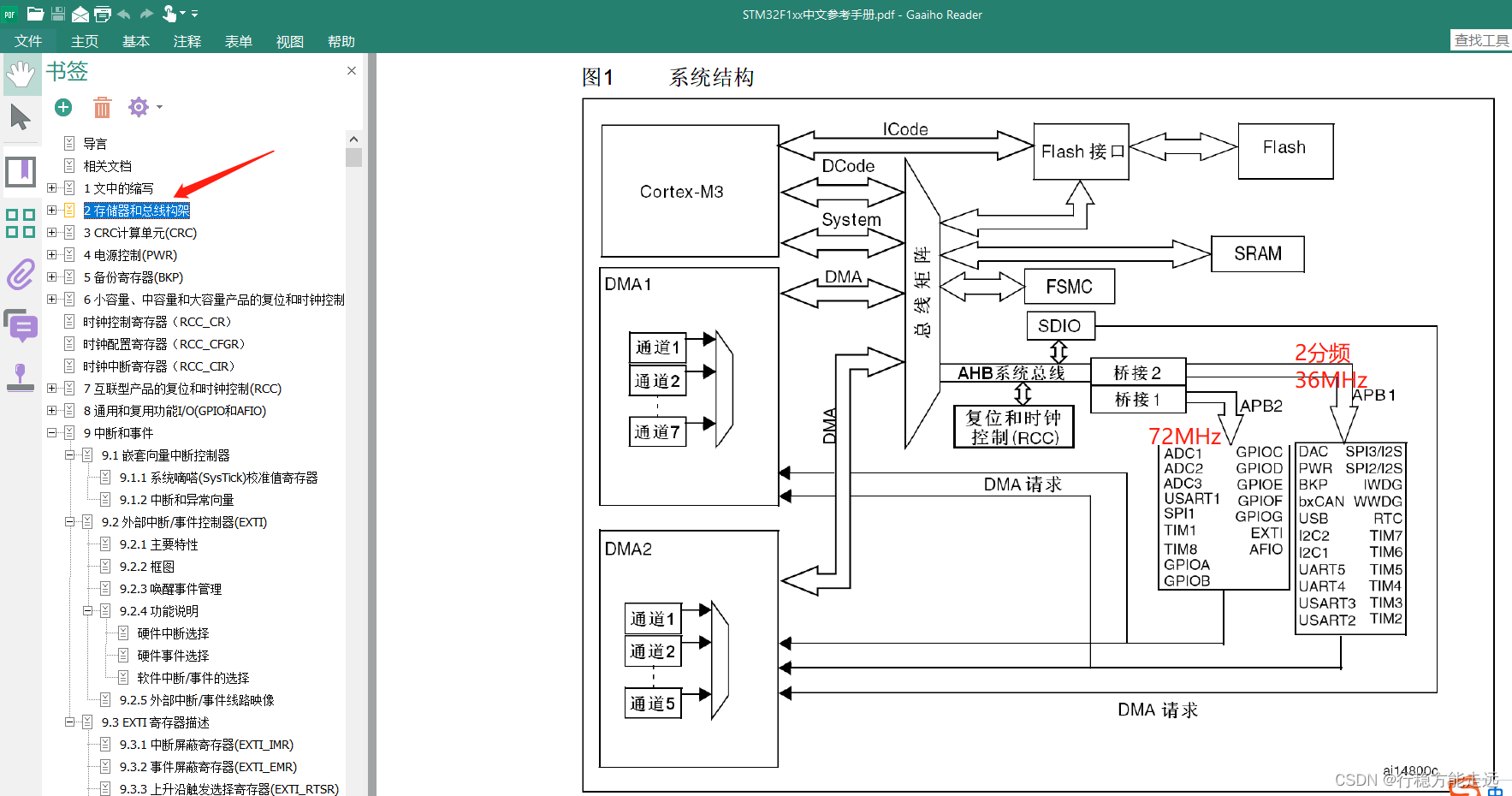The width and height of the screenshot is (1512, 796).
Task: Click the touch mode finger icon
Action: click(169, 14)
